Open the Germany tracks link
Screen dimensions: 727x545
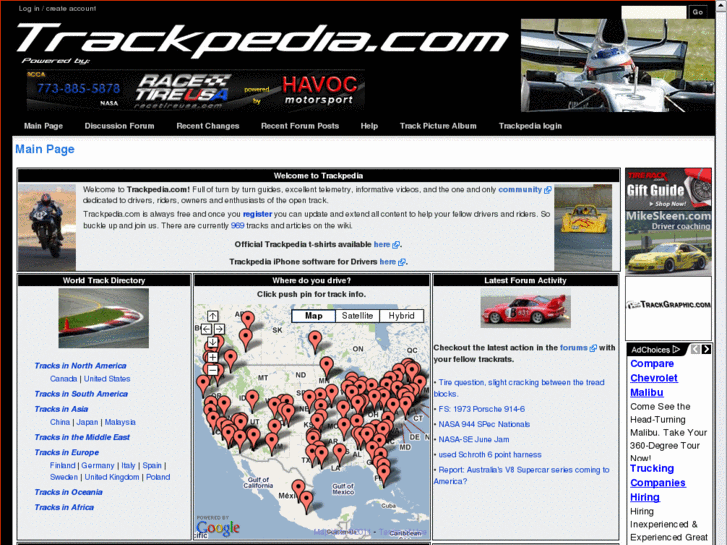(x=98, y=465)
